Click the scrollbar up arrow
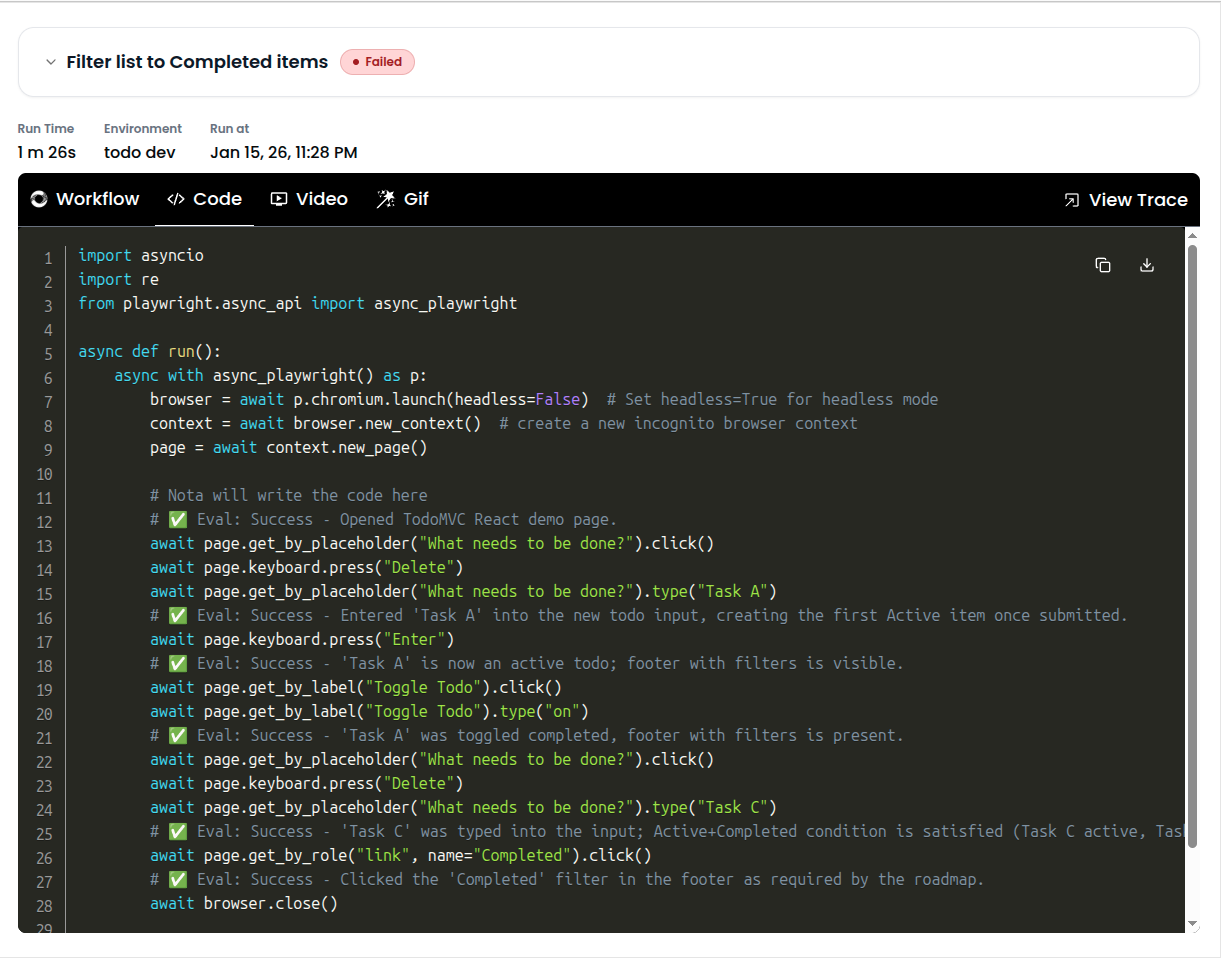 click(x=1192, y=235)
